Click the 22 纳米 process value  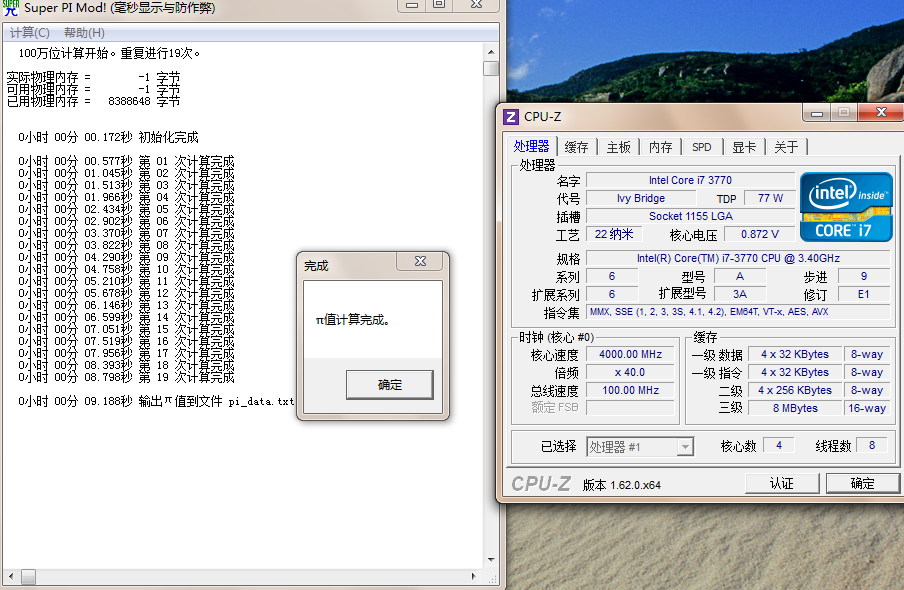(614, 234)
